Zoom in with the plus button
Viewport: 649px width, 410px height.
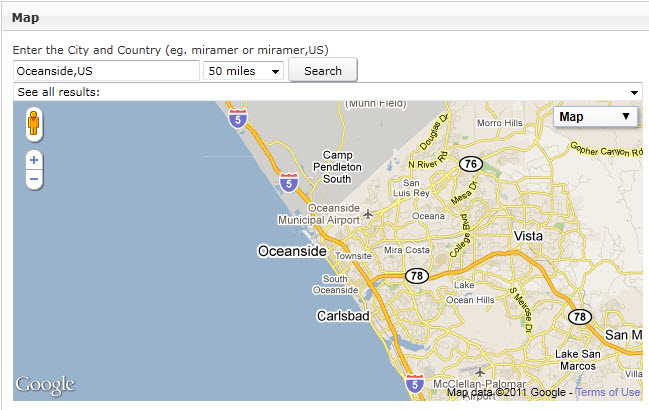(34, 160)
